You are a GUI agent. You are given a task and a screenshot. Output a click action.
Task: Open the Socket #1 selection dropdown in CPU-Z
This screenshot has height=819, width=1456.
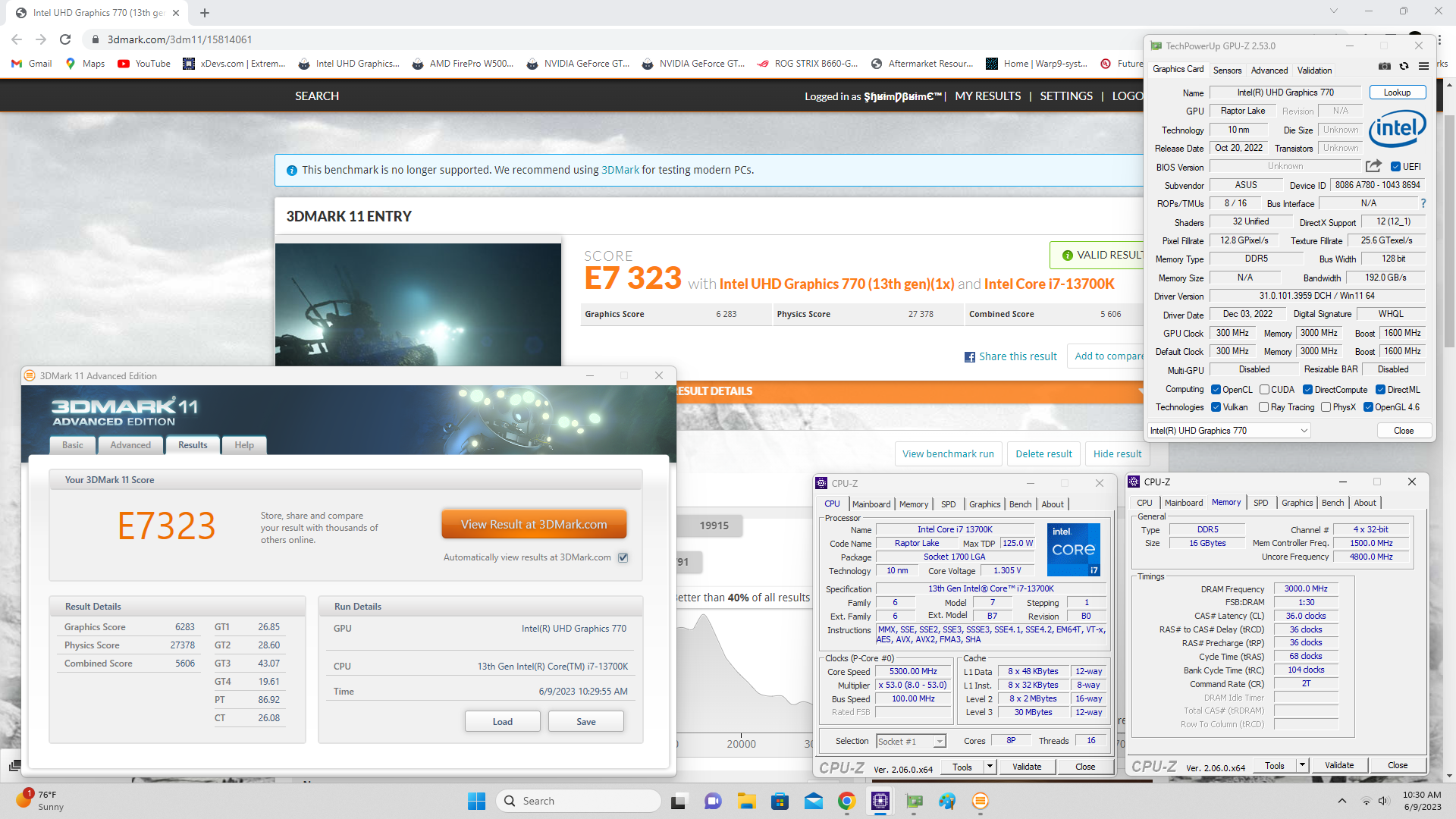pyautogui.click(x=911, y=742)
